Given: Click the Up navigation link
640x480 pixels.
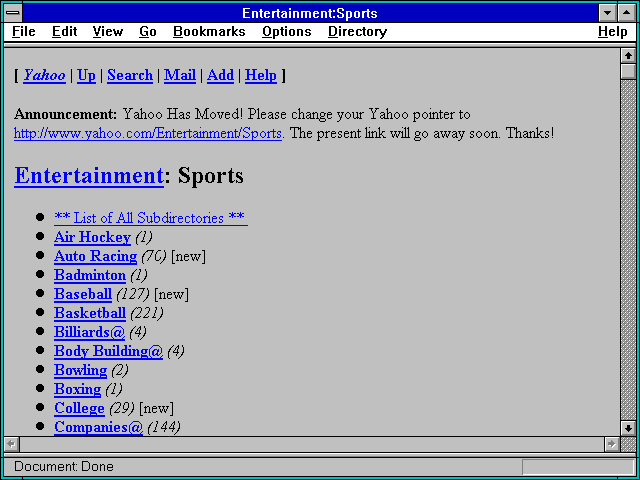Looking at the screenshot, I should pos(86,76).
